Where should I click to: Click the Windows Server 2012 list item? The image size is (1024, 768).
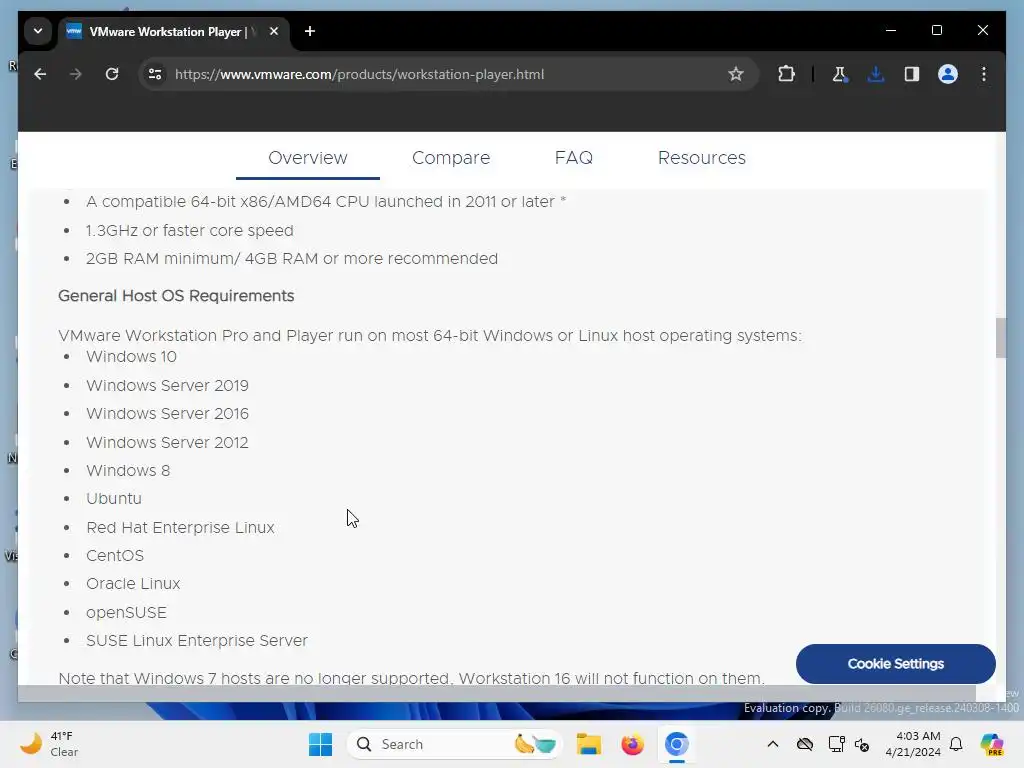click(167, 442)
